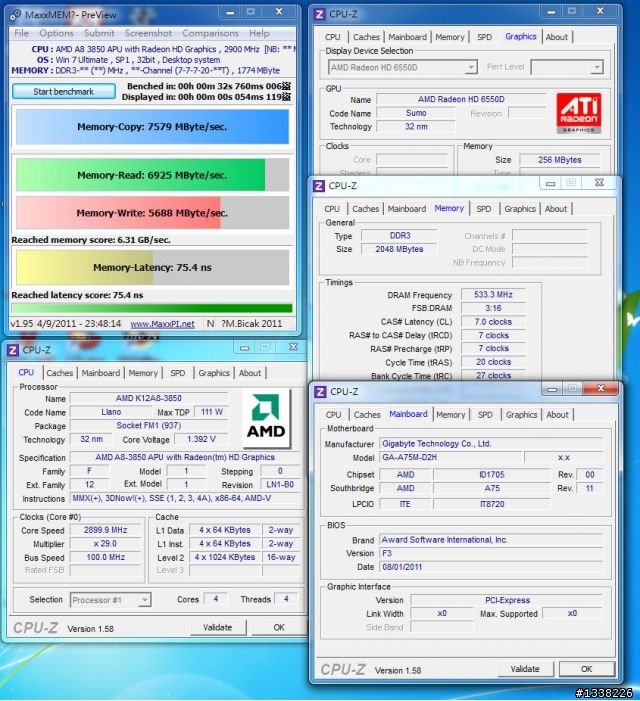Select CPU tab in Mainboard window
Image resolution: width=640 pixels, height=701 pixels.
click(x=333, y=415)
